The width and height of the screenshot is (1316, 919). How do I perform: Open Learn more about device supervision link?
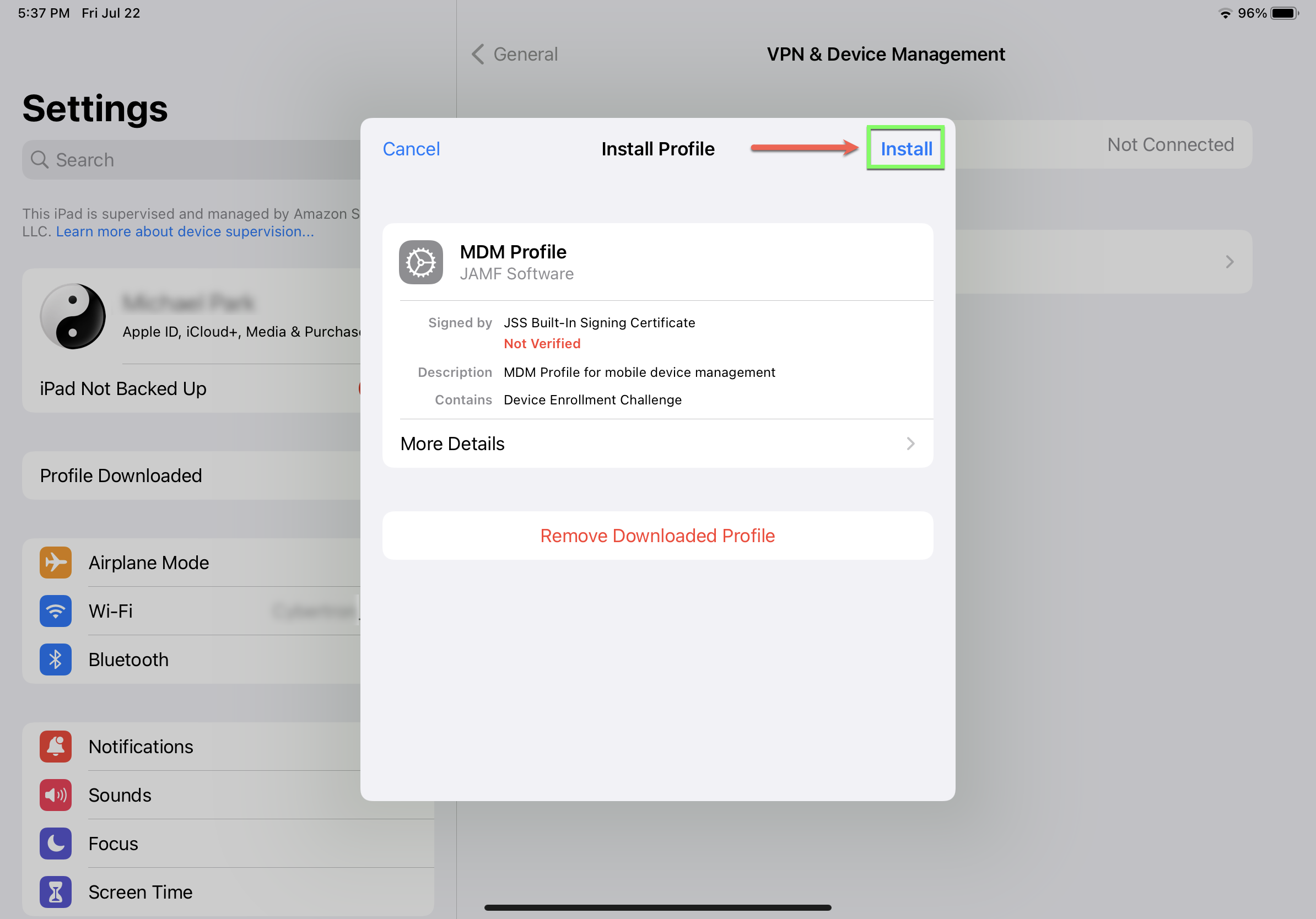[185, 231]
